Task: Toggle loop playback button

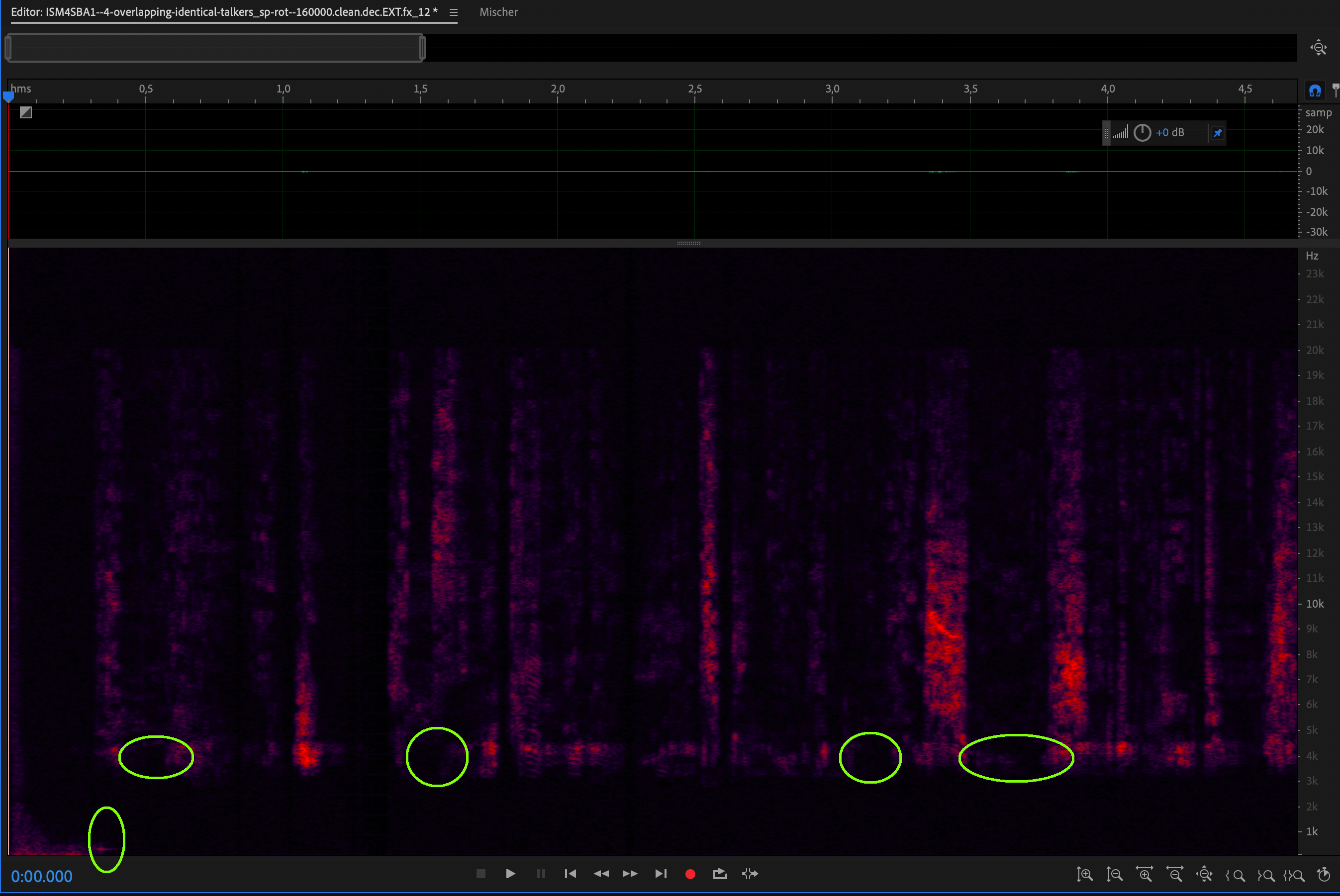Action: tap(720, 874)
